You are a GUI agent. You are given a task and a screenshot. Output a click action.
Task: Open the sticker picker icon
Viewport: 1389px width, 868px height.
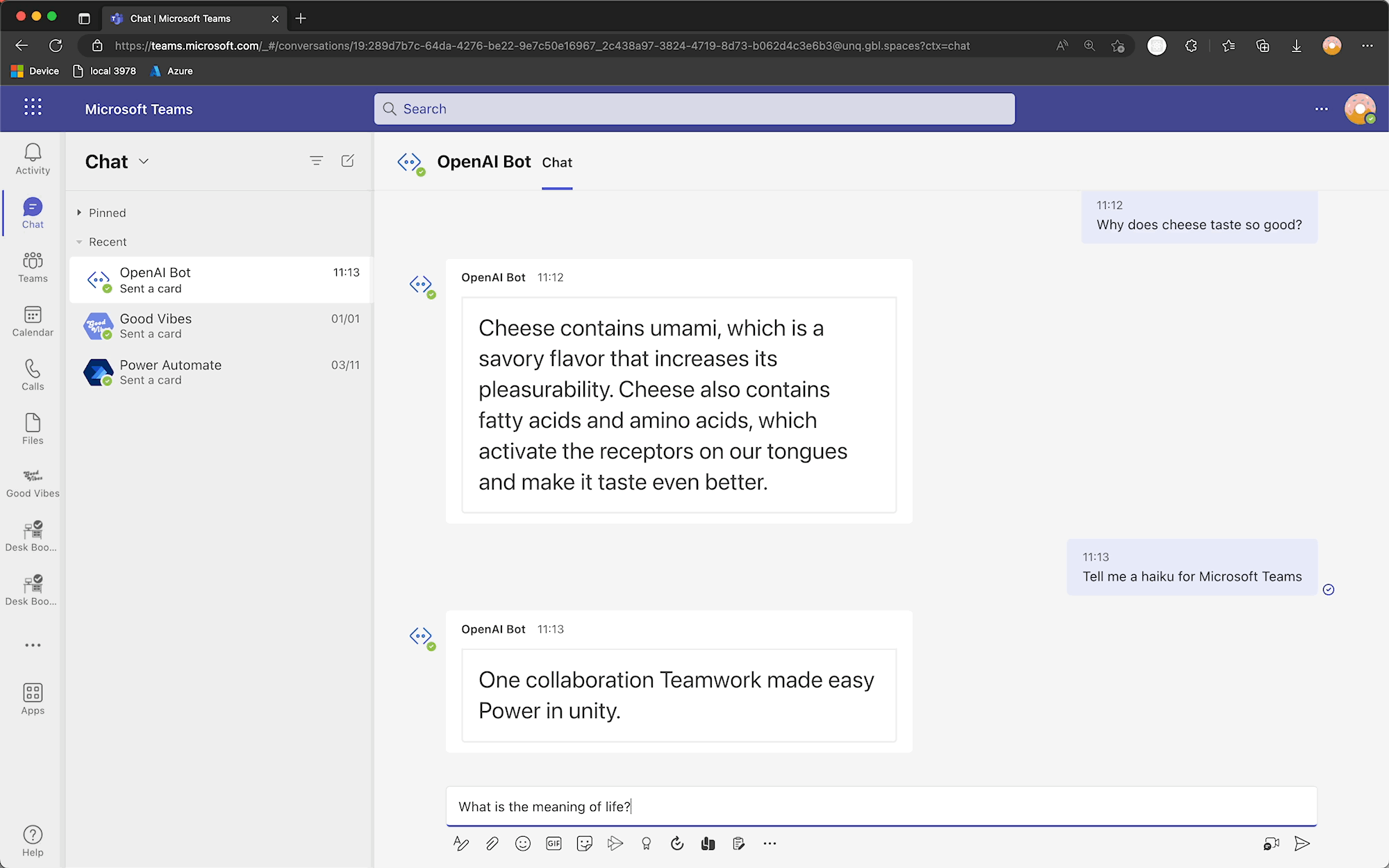[584, 844]
